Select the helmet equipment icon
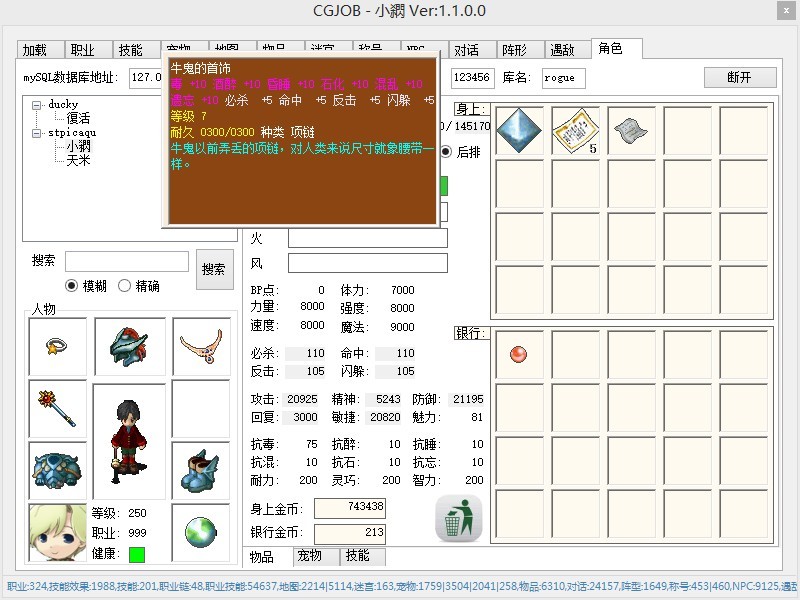The width and height of the screenshot is (800, 600). 129,347
